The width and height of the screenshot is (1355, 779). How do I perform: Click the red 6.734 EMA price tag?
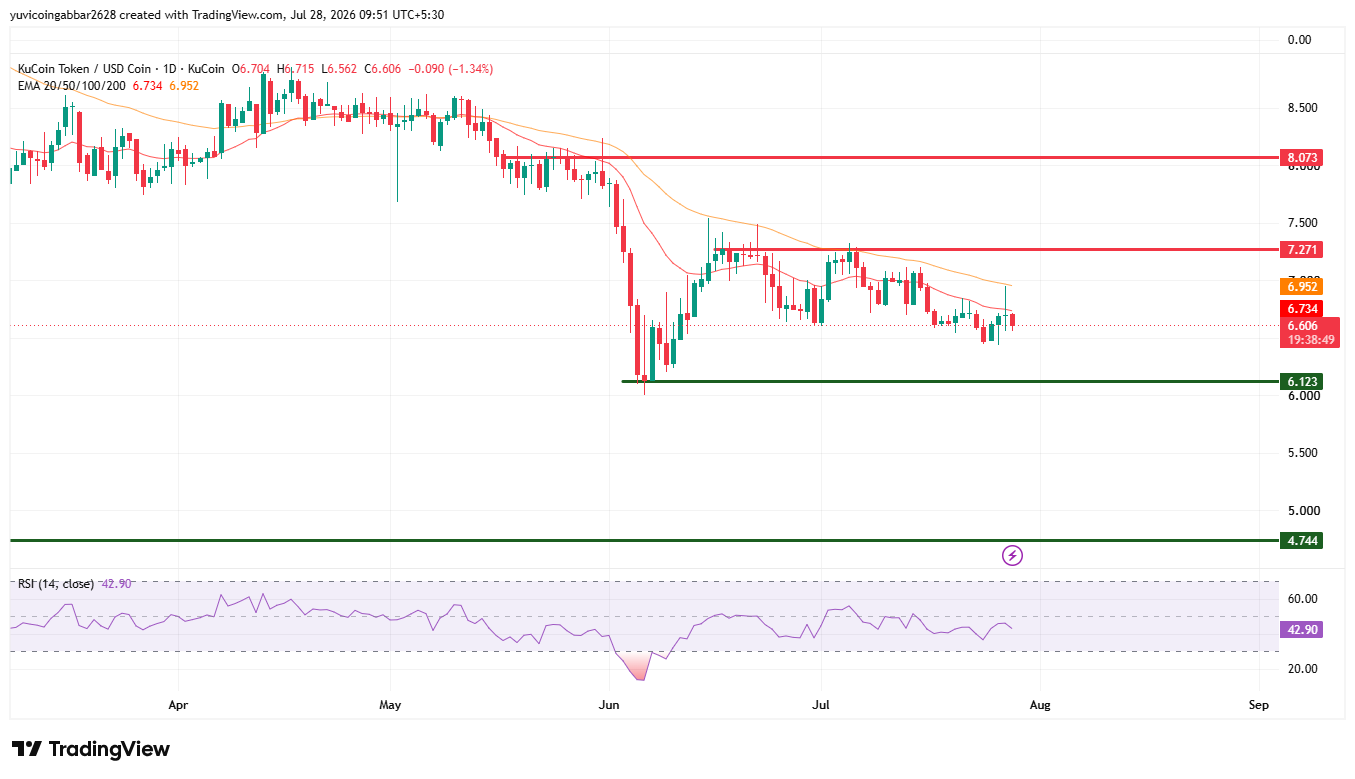click(1303, 308)
